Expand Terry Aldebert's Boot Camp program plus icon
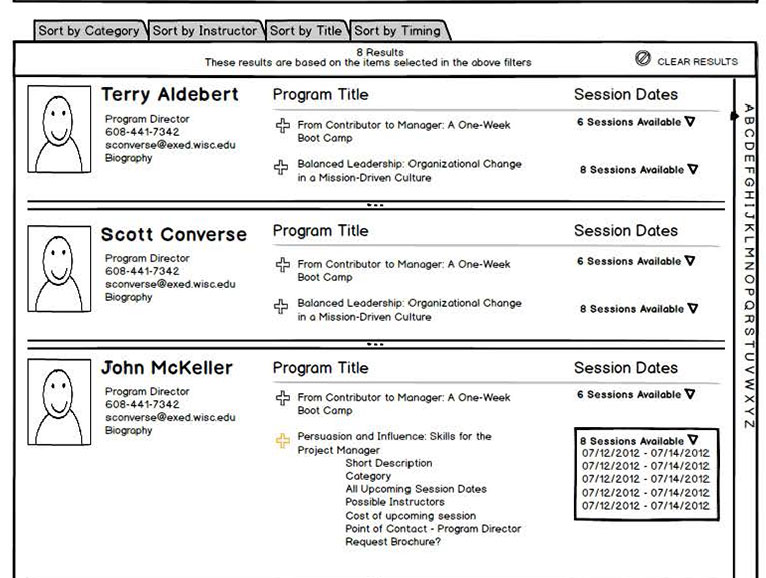 (x=282, y=126)
